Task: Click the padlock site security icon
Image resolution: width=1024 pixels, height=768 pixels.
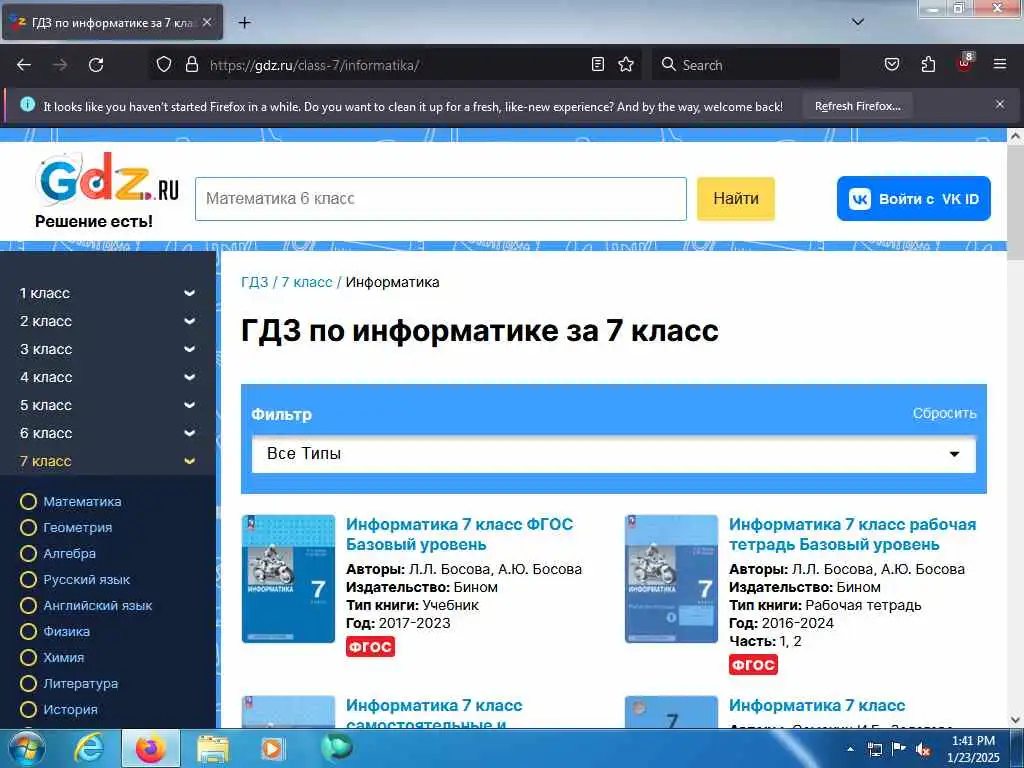Action: [191, 65]
